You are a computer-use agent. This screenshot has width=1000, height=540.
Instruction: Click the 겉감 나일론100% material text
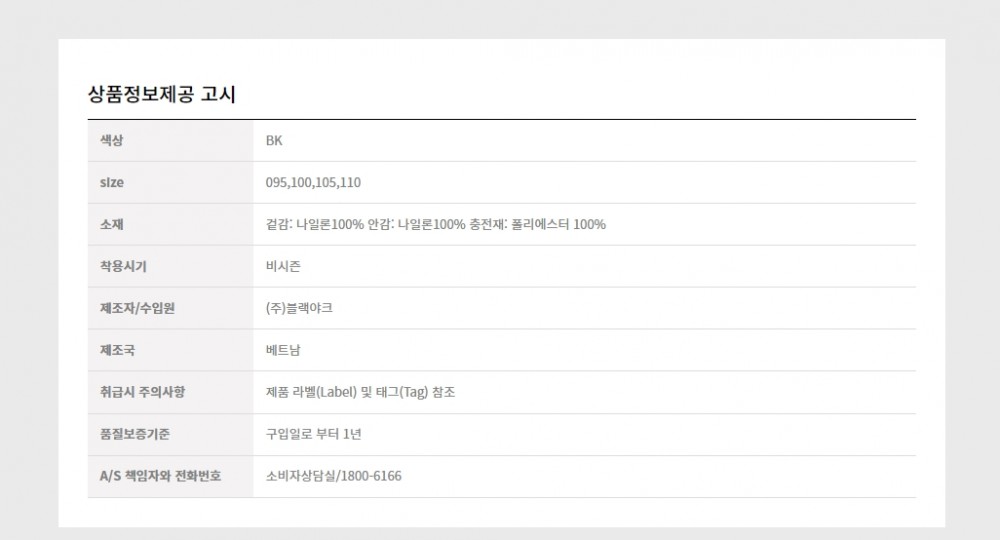point(314,224)
